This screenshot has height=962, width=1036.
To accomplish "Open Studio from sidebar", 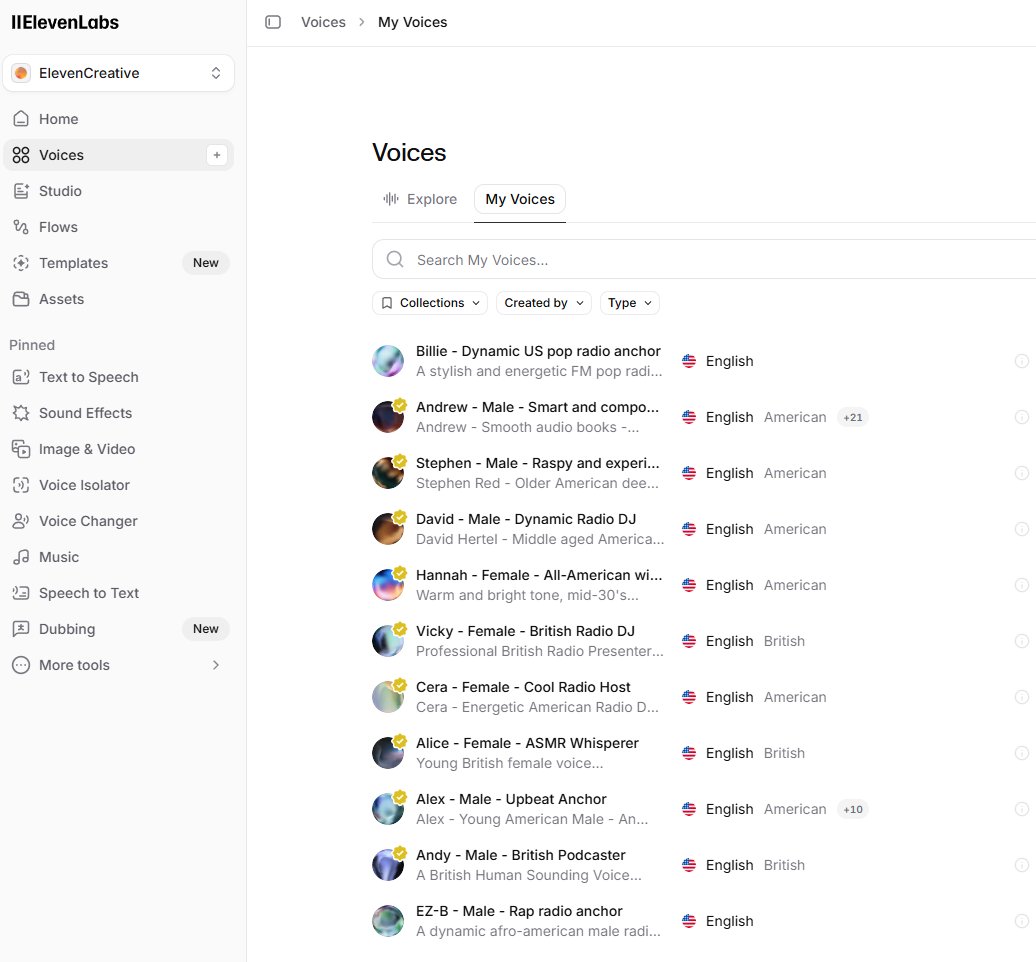I will pyautogui.click(x=118, y=191).
